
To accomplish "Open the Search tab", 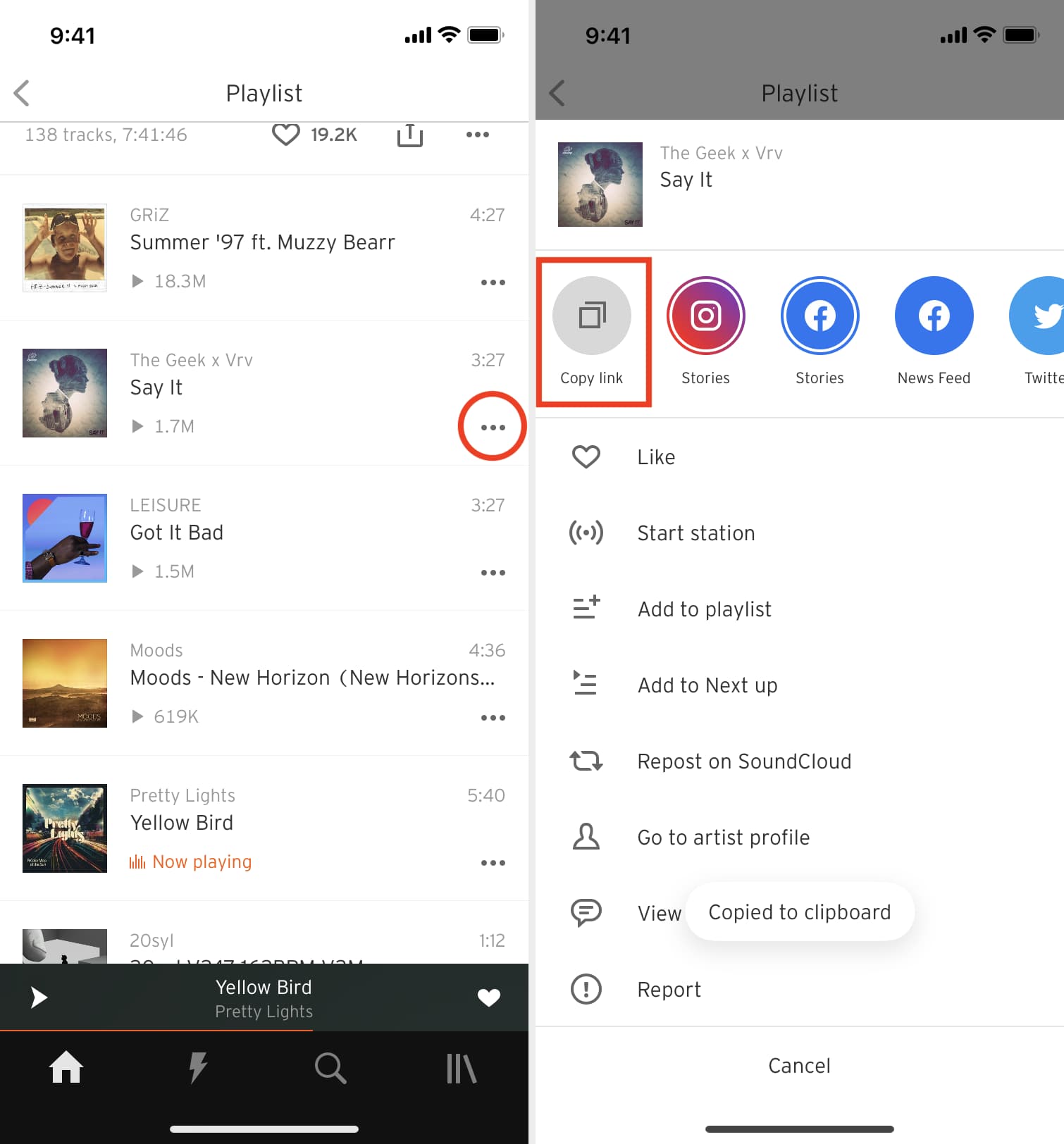I will (330, 1068).
